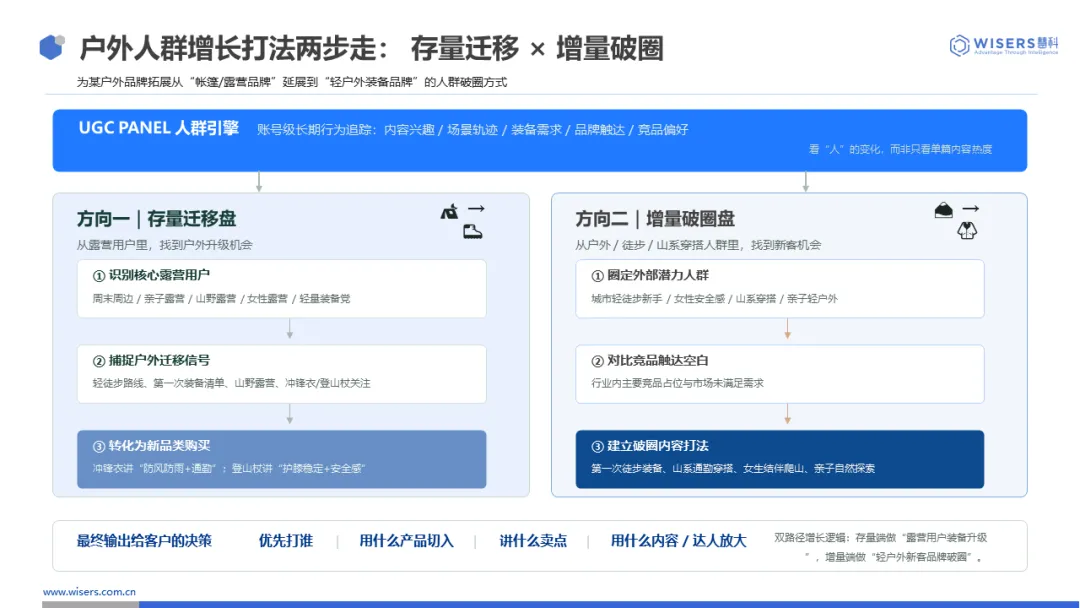Screen dimensions: 1080x608
Task: Click the line 从户外 / 徒步 / 山系穿搭人群里
Action: pos(657,245)
